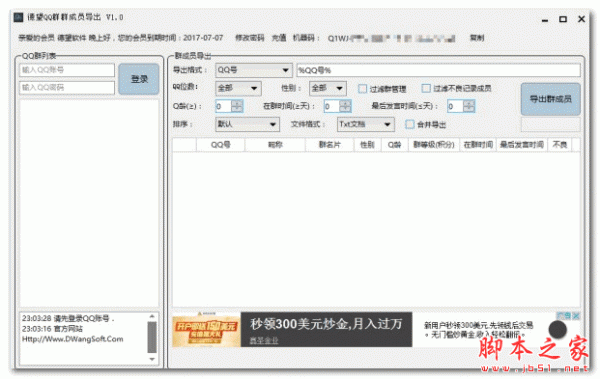
Task: Enable 过滤群管理 checkbox
Action: pos(362,89)
